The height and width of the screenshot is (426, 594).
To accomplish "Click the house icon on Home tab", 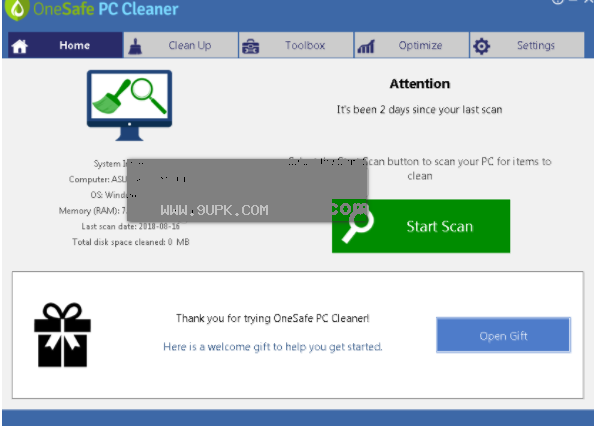I will coord(19,46).
